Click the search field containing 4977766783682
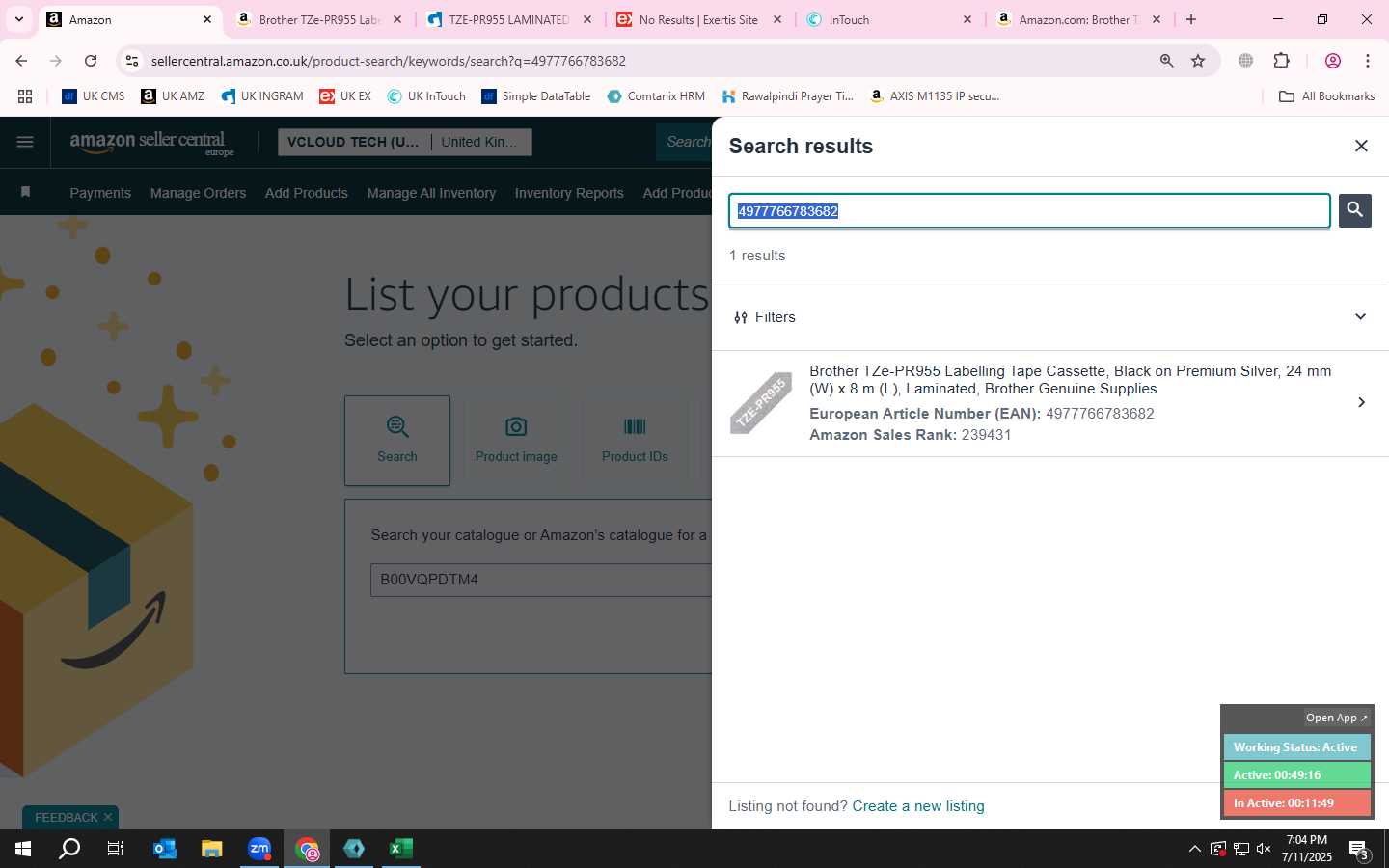This screenshot has width=1389, height=868. pyautogui.click(x=1029, y=211)
